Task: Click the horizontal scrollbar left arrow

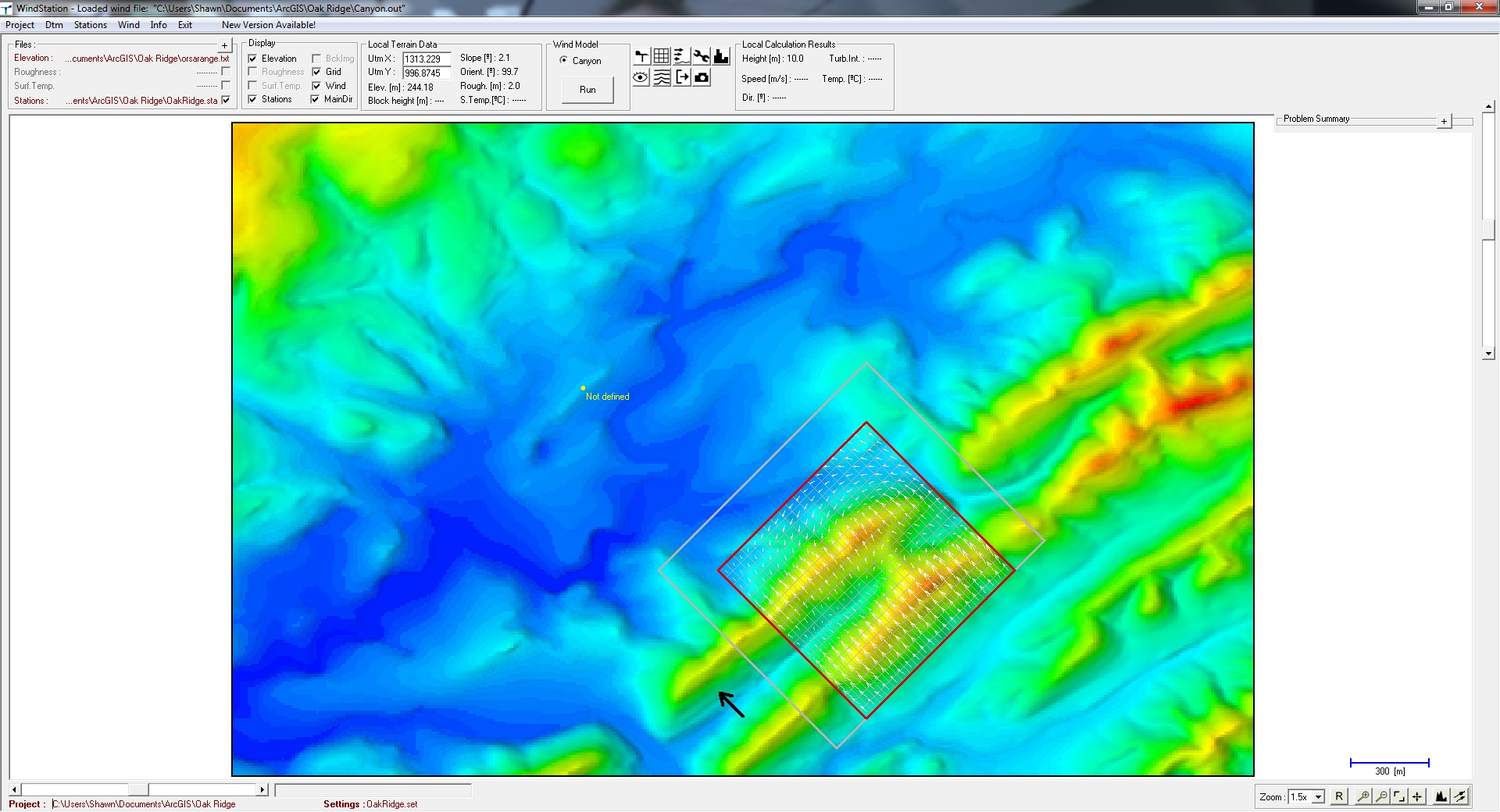Action: (x=15, y=790)
